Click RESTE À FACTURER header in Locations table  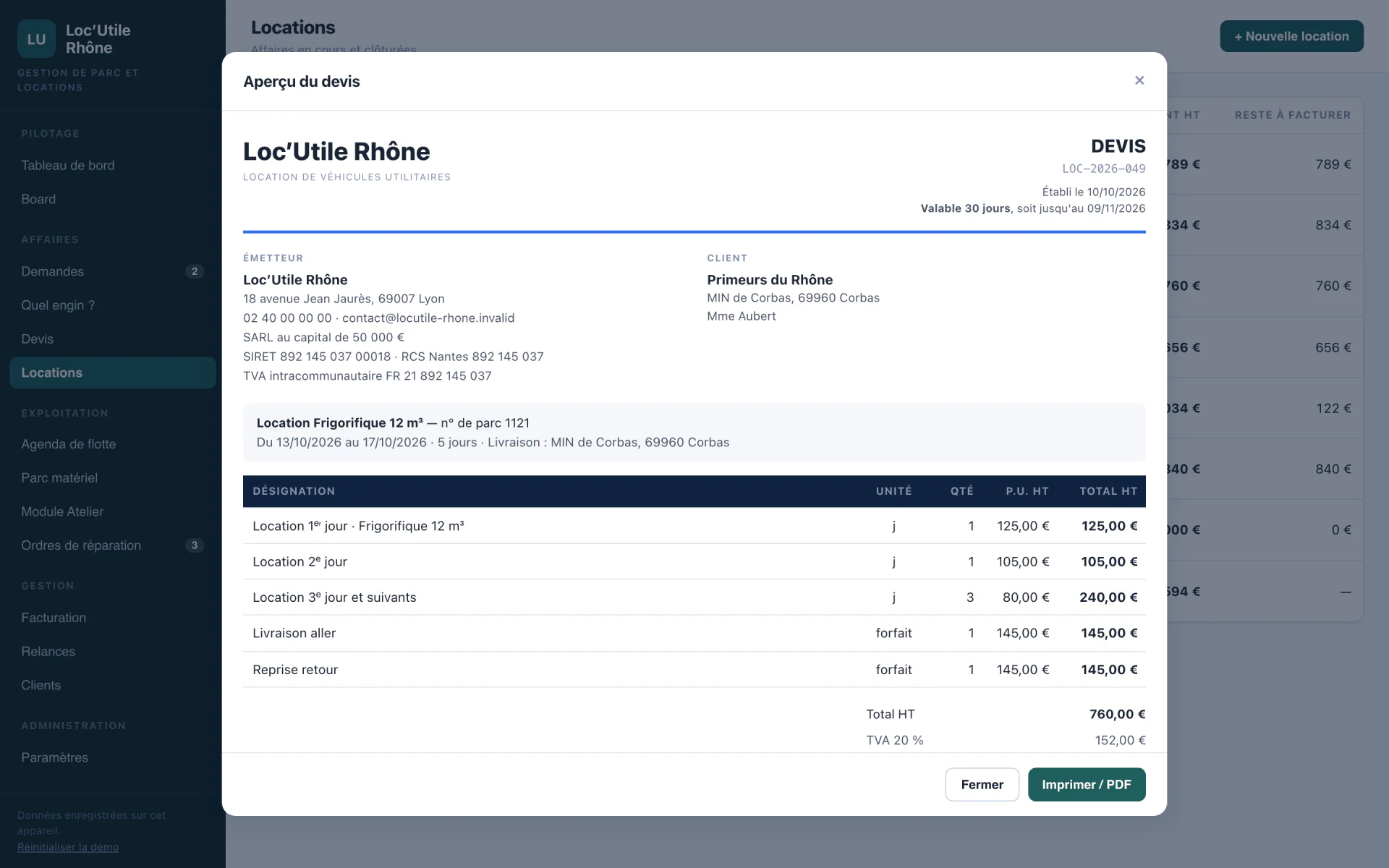(x=1293, y=115)
